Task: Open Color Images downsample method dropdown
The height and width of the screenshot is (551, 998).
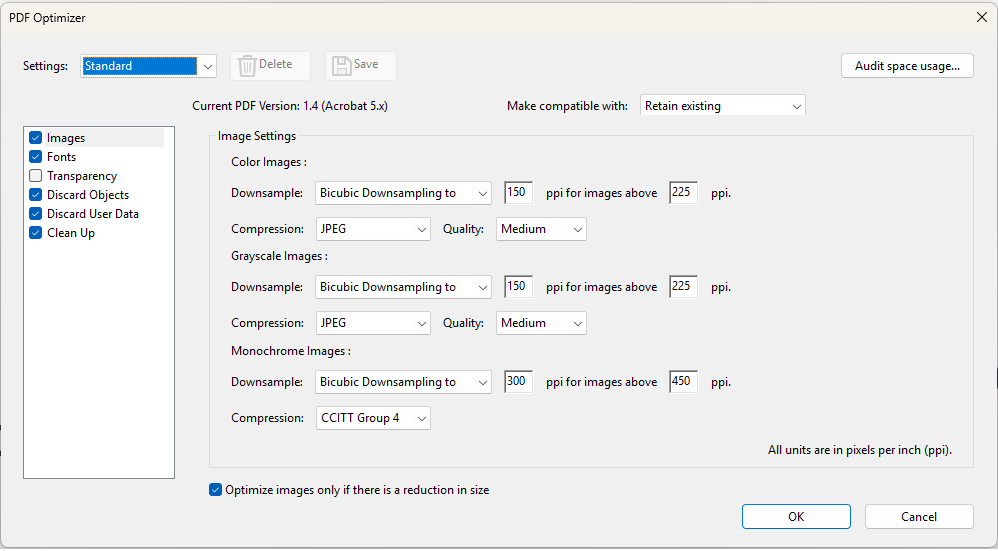Action: [403, 193]
